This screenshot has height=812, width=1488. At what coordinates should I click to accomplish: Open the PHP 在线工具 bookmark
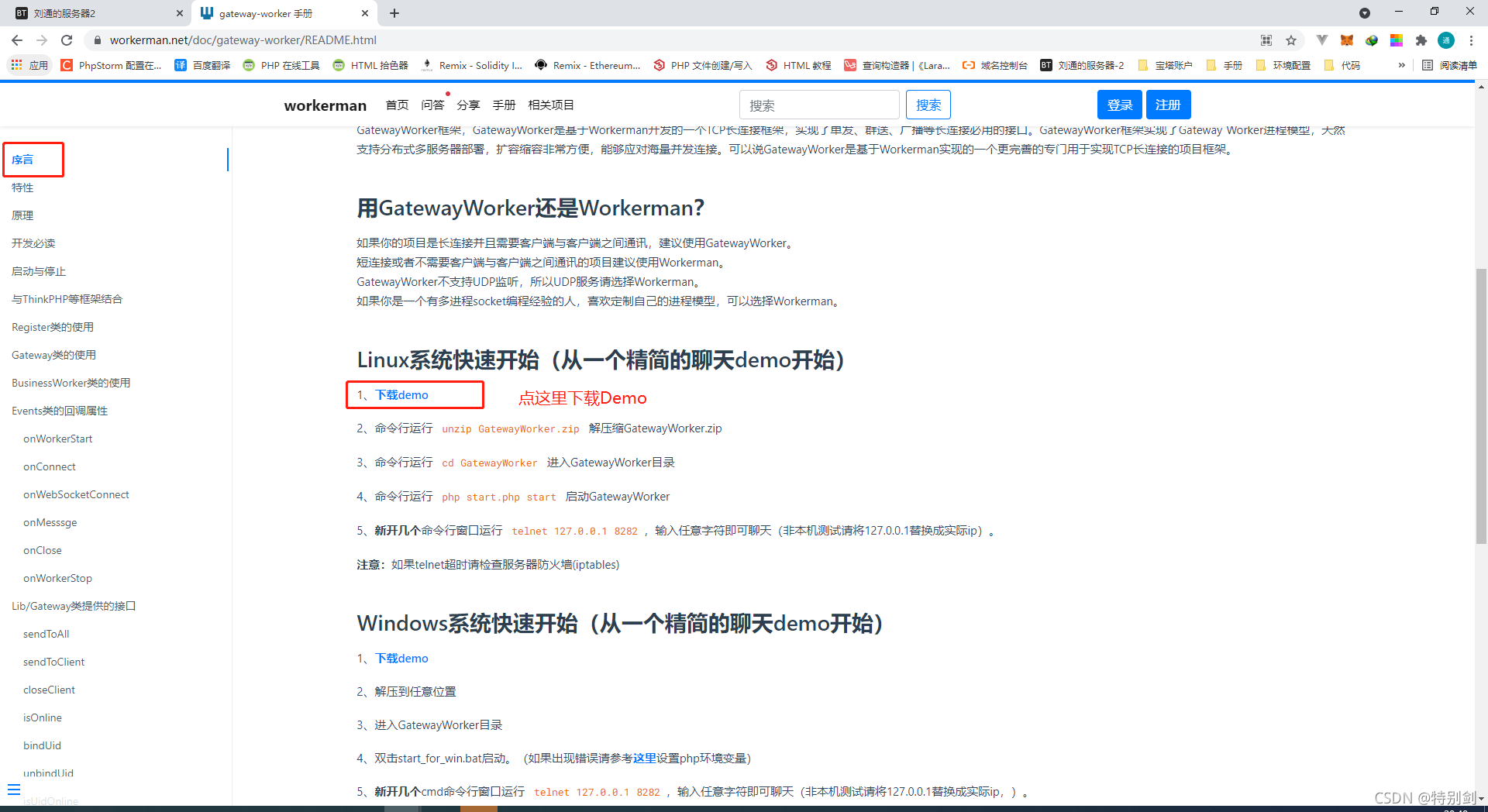(x=281, y=65)
